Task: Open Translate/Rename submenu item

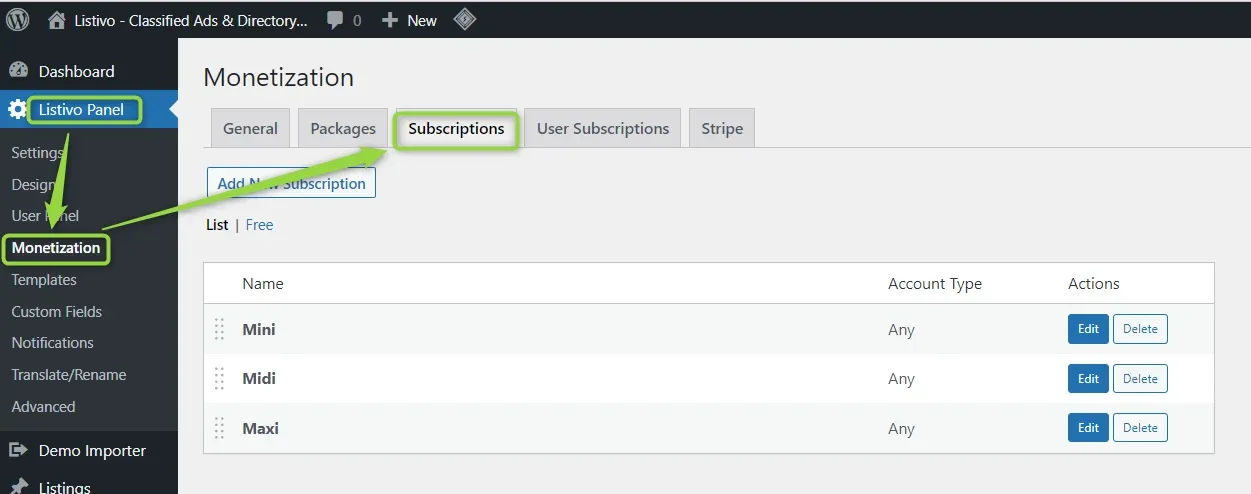Action: click(x=69, y=375)
